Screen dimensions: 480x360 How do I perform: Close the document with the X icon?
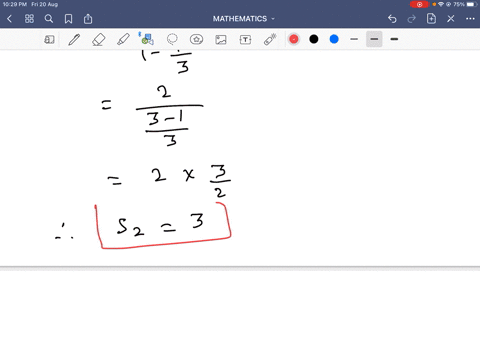451,19
